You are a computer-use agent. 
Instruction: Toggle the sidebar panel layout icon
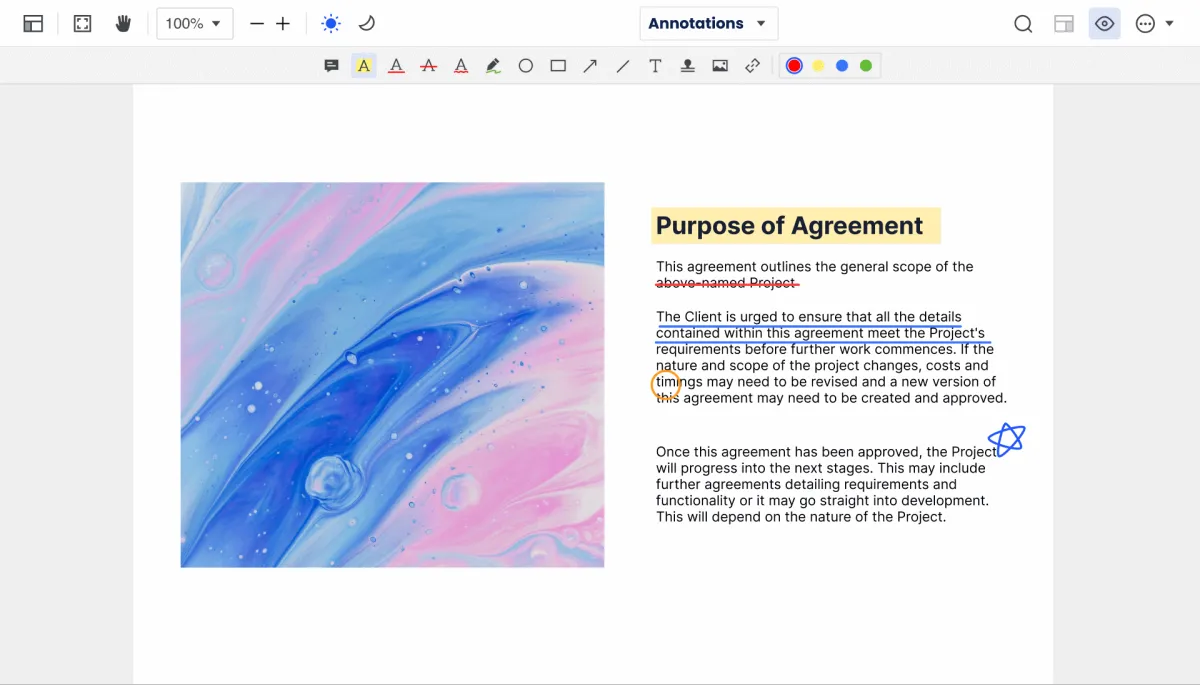[x=33, y=23]
